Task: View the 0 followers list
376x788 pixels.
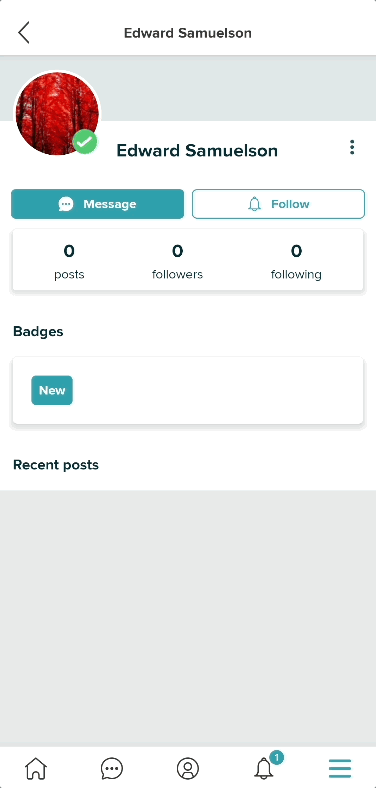Action: pos(177,260)
